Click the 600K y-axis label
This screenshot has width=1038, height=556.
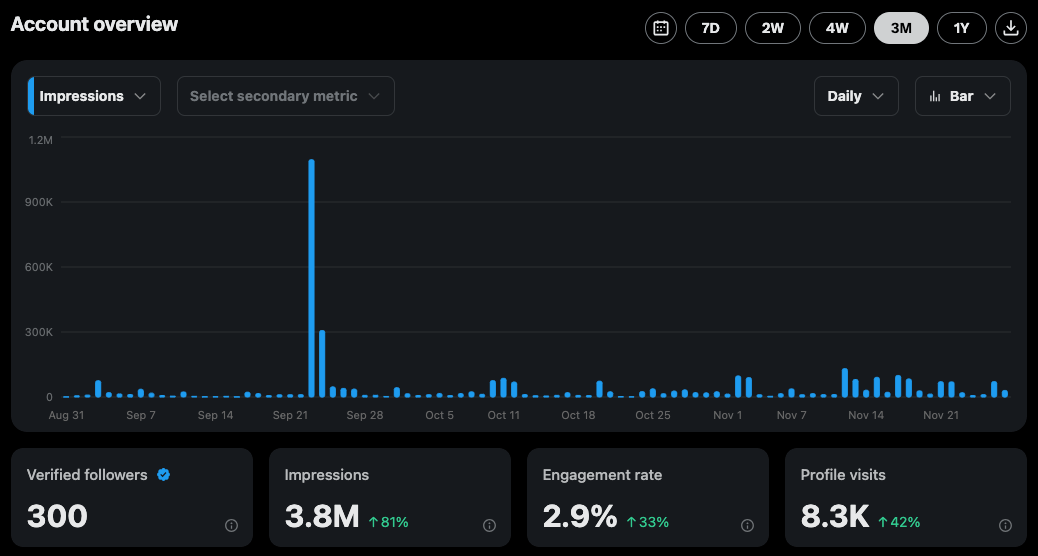[40, 267]
